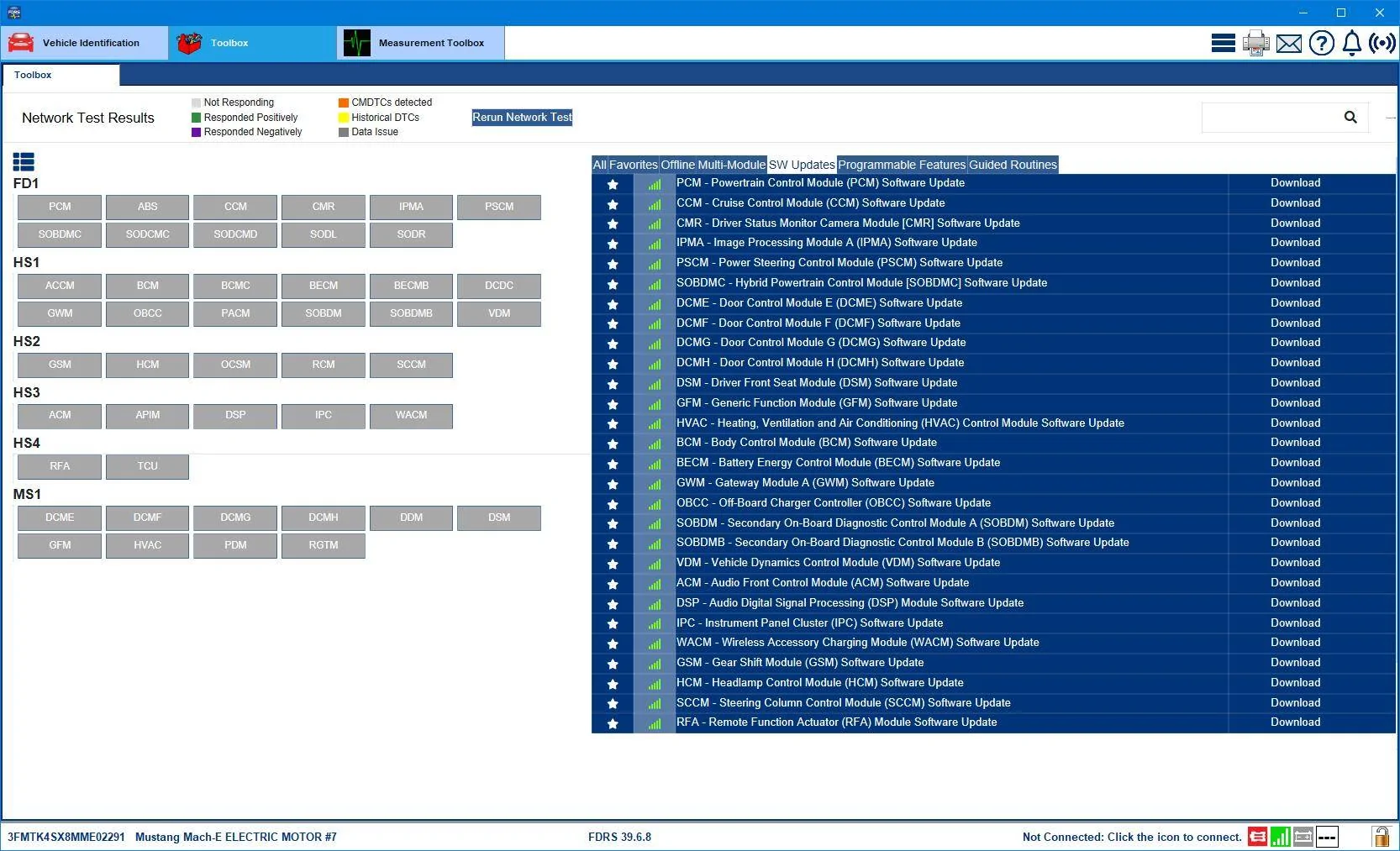Screen dimensions: 1400x851
Task: Click the wireless broadcast icon
Action: click(1382, 43)
